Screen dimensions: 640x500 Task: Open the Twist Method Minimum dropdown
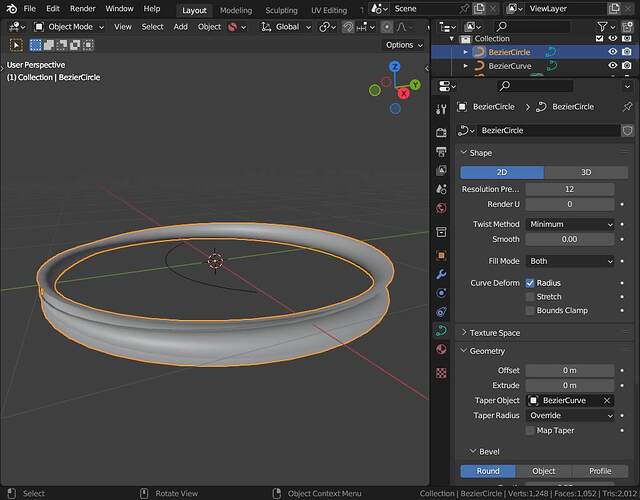[x=570, y=224]
